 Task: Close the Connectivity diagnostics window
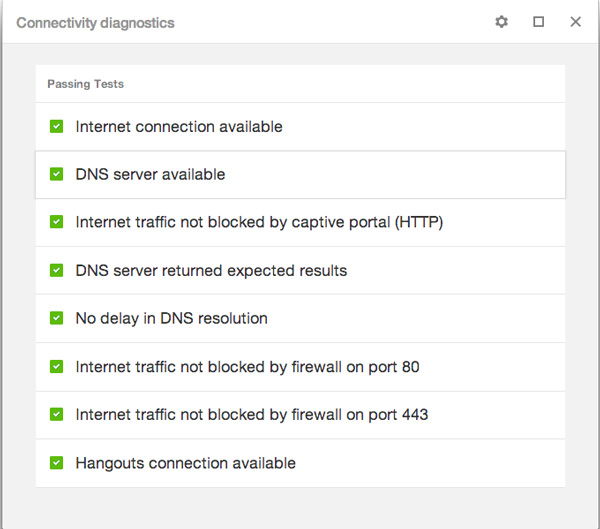576,22
